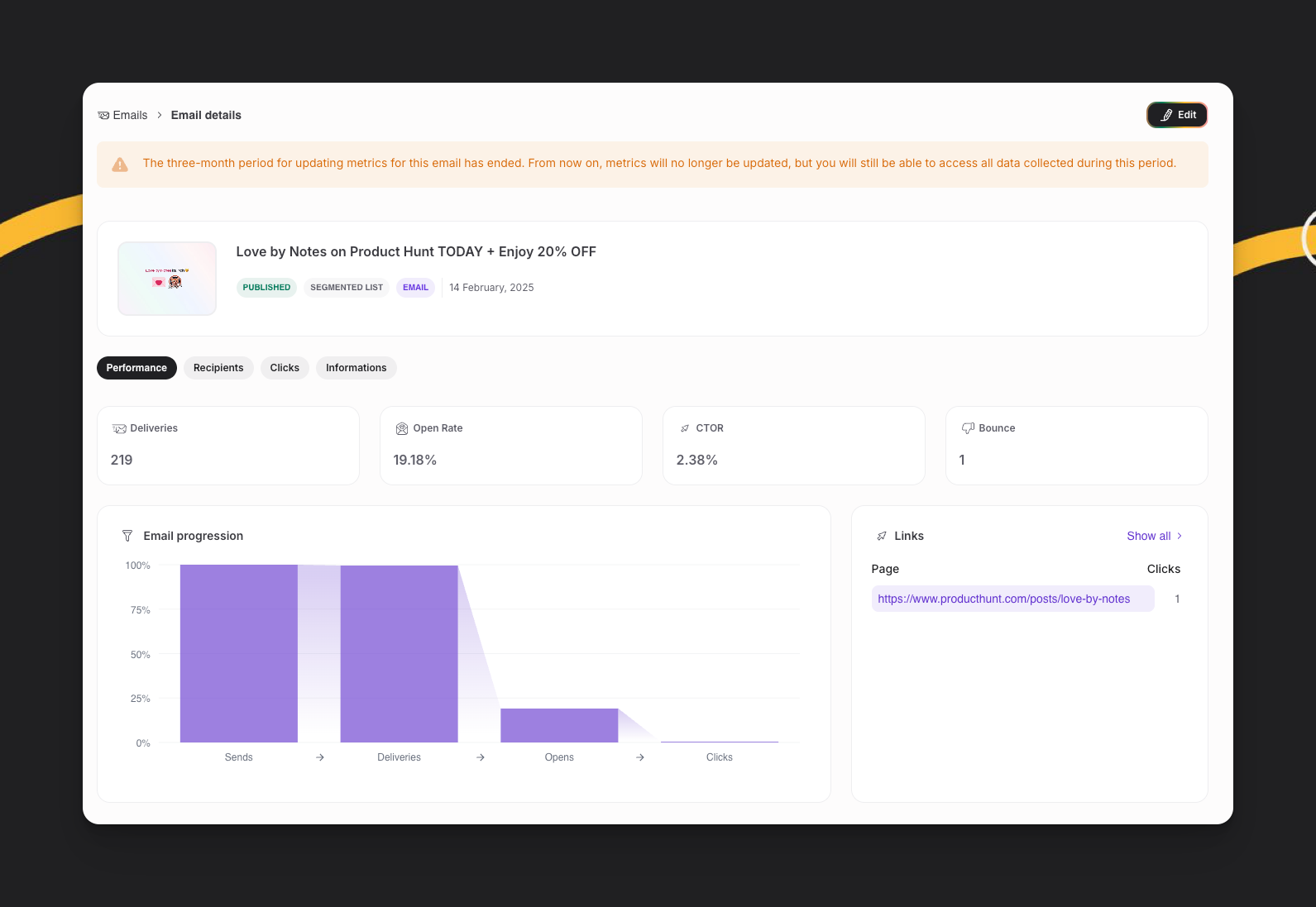1316x907 pixels.
Task: Open the Clicks tab
Action: [x=285, y=368]
